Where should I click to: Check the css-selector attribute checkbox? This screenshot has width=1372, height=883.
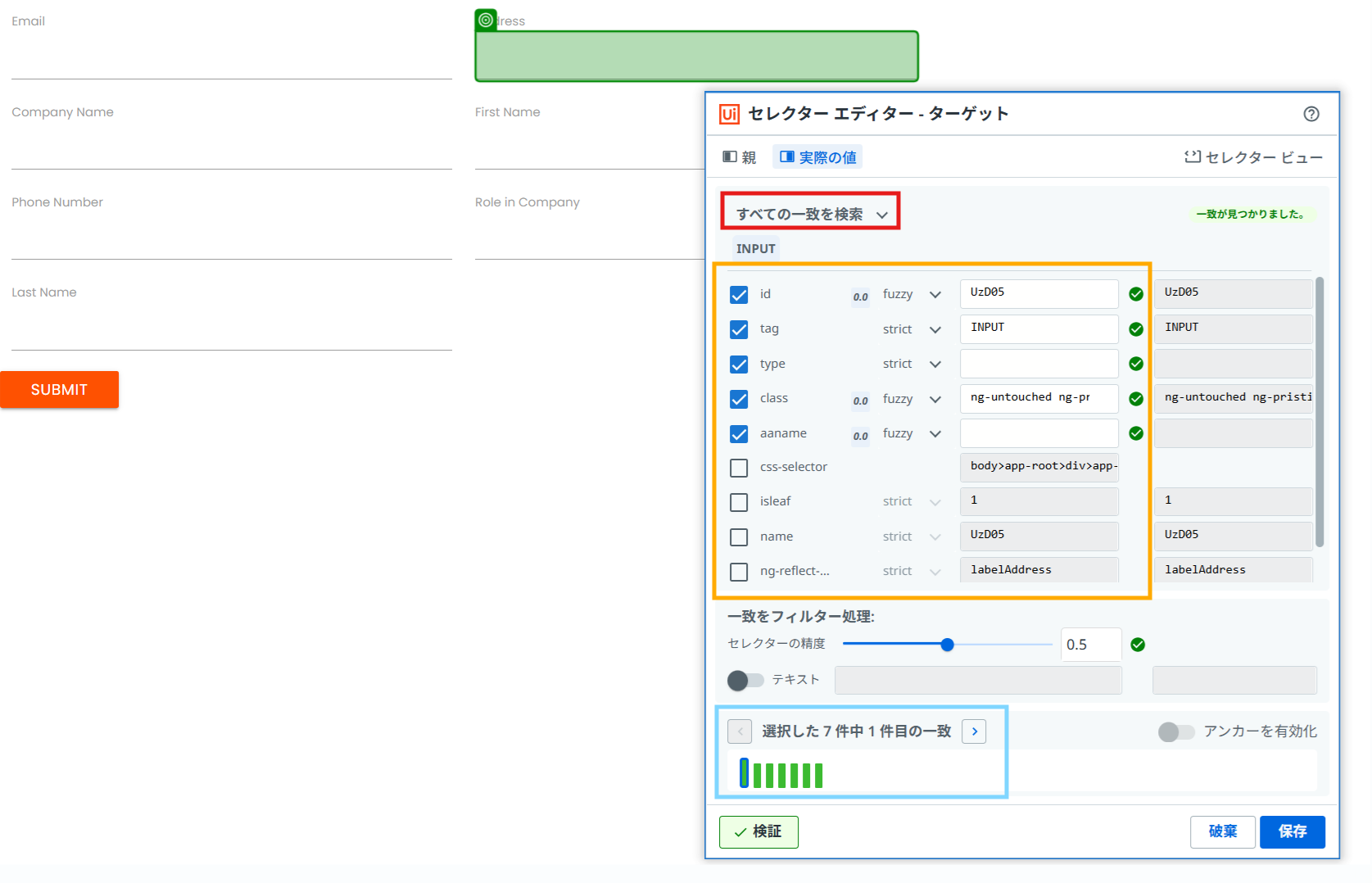tap(739, 468)
